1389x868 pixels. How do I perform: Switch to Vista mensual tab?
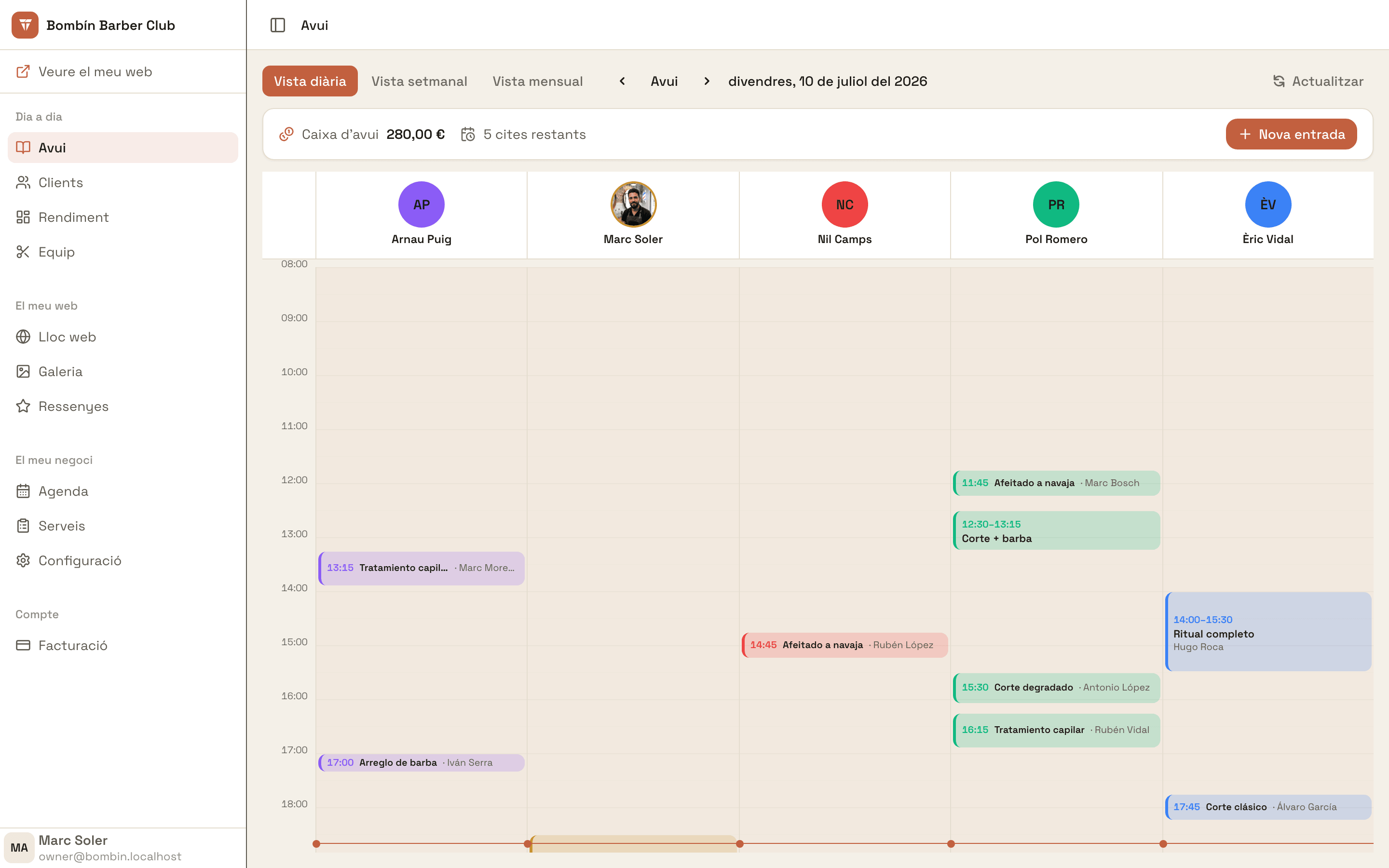coord(537,81)
